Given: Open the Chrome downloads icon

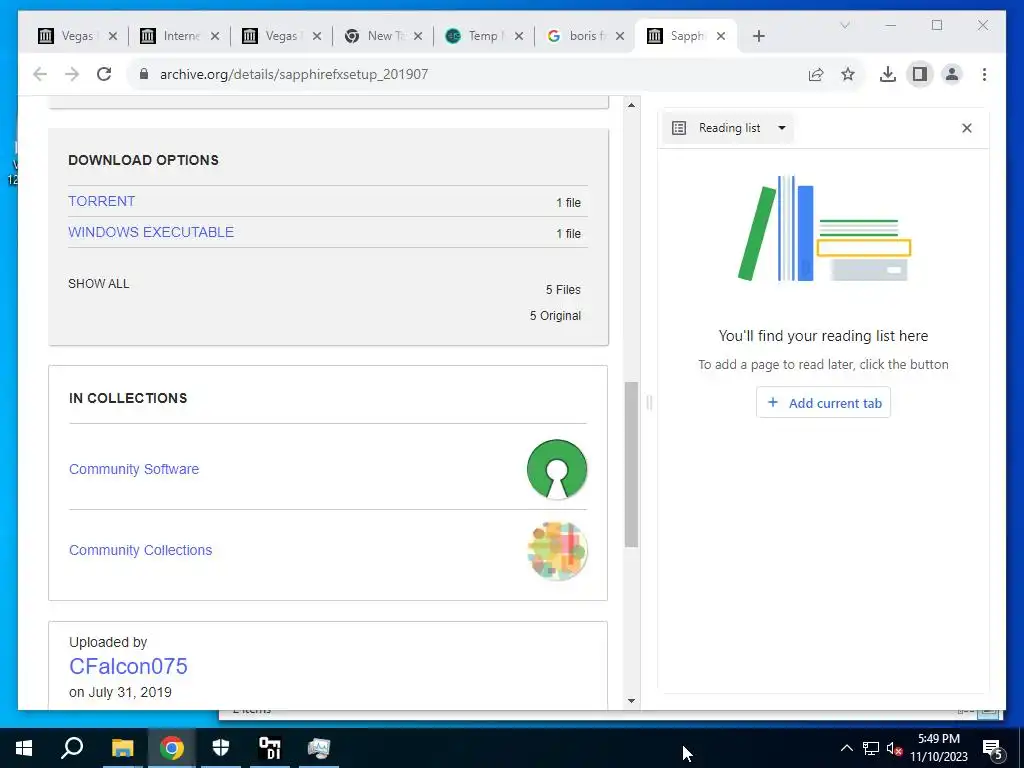Looking at the screenshot, I should click(x=888, y=74).
